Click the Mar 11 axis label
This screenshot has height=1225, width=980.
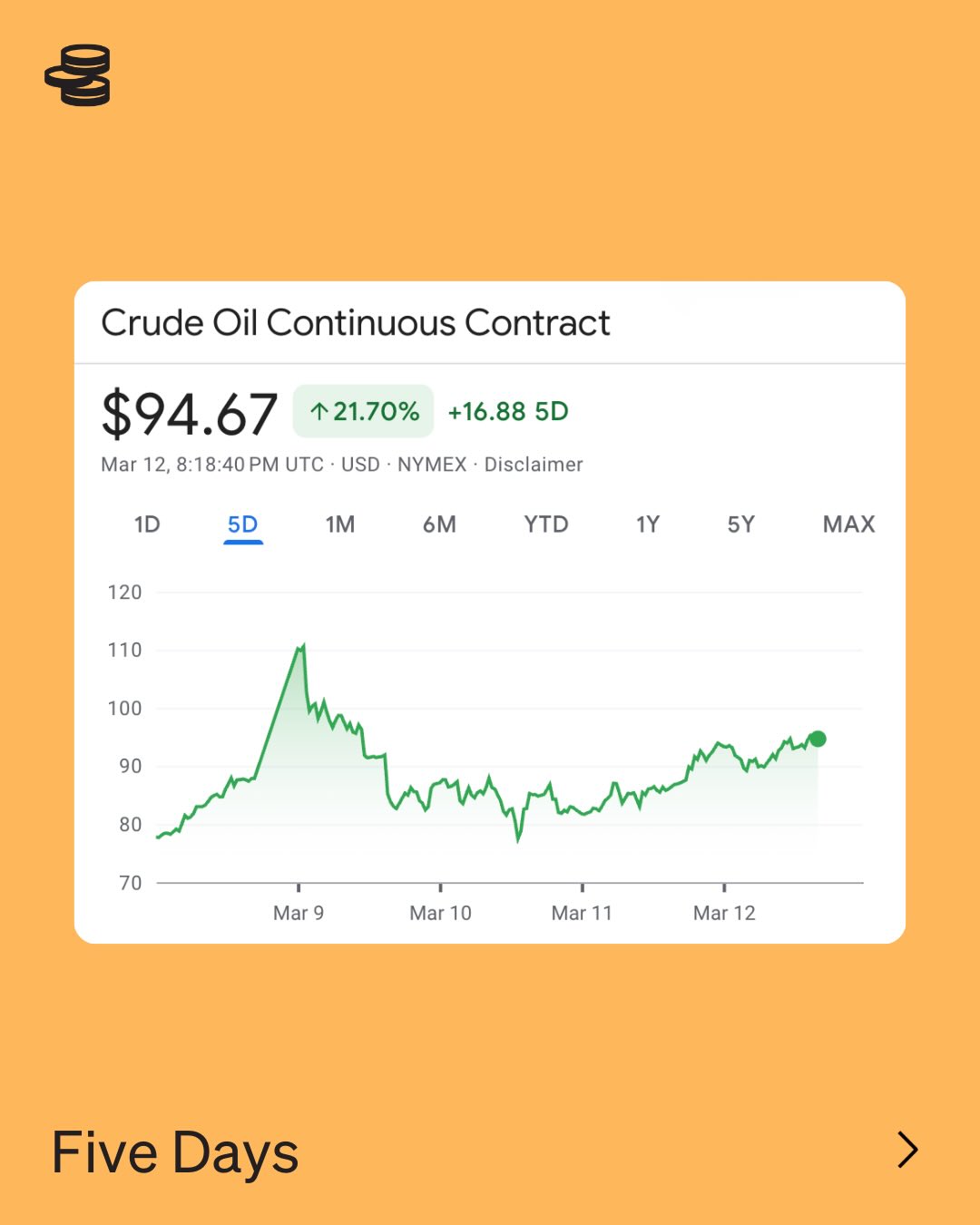tap(582, 913)
